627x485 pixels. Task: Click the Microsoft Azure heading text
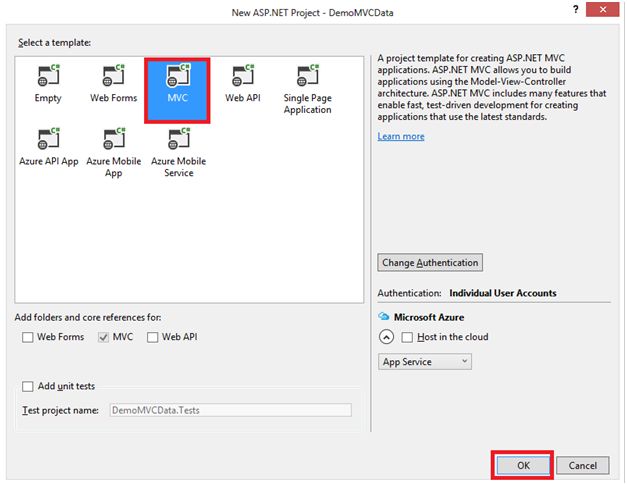429,317
